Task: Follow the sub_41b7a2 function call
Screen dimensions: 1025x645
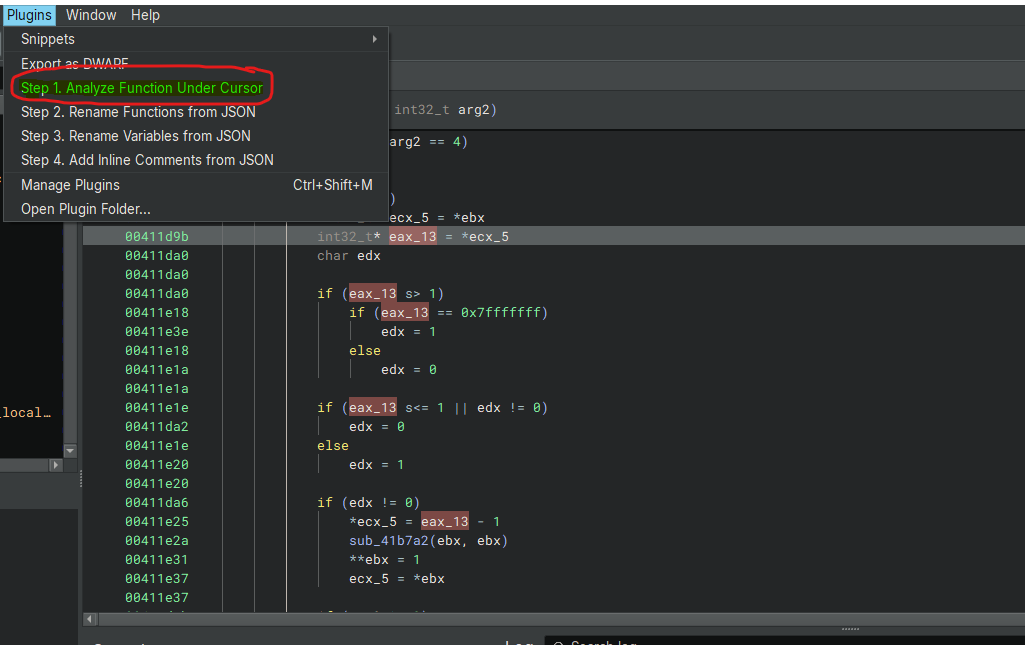Action: click(x=392, y=541)
